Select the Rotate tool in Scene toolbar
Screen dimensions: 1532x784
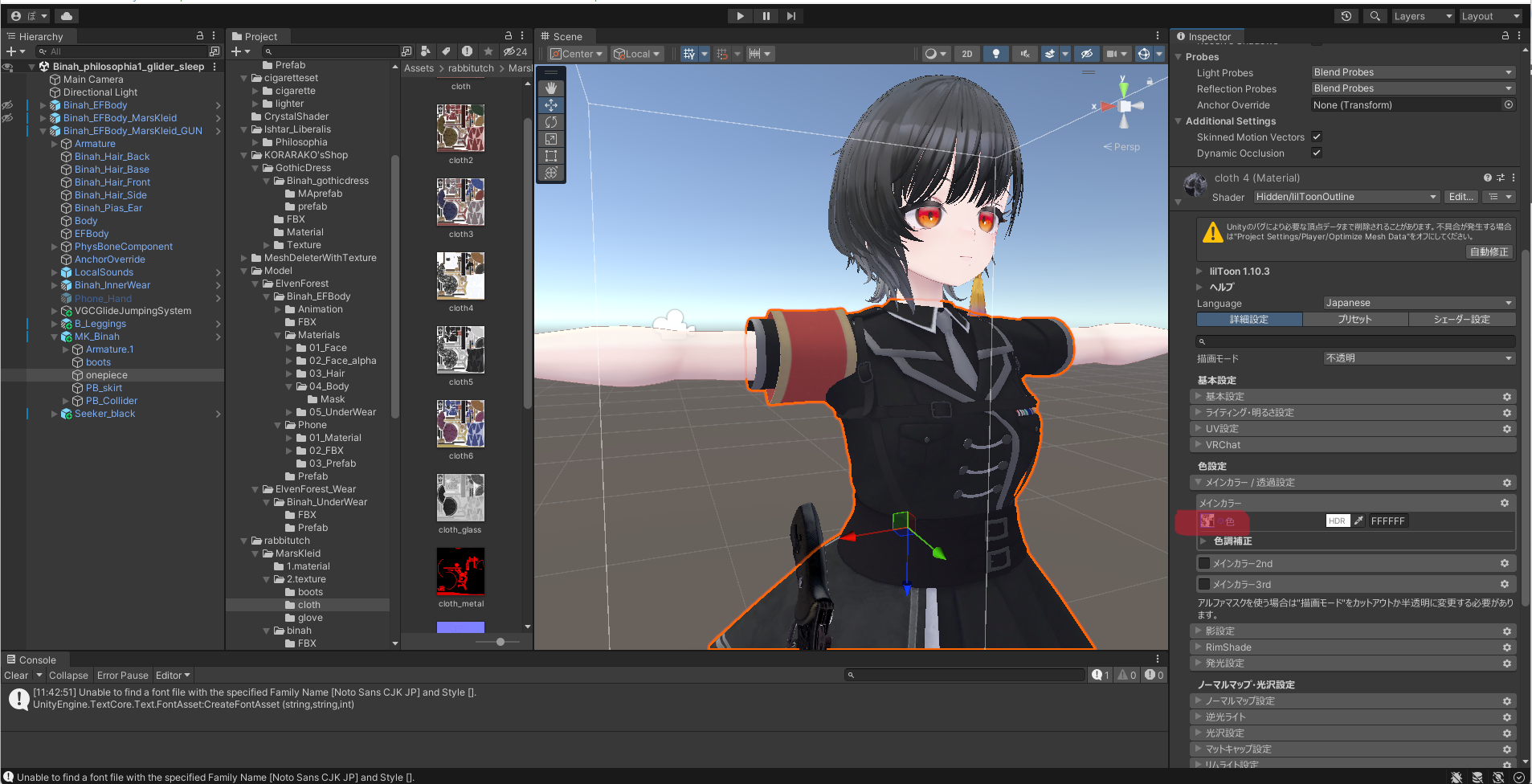[x=551, y=122]
